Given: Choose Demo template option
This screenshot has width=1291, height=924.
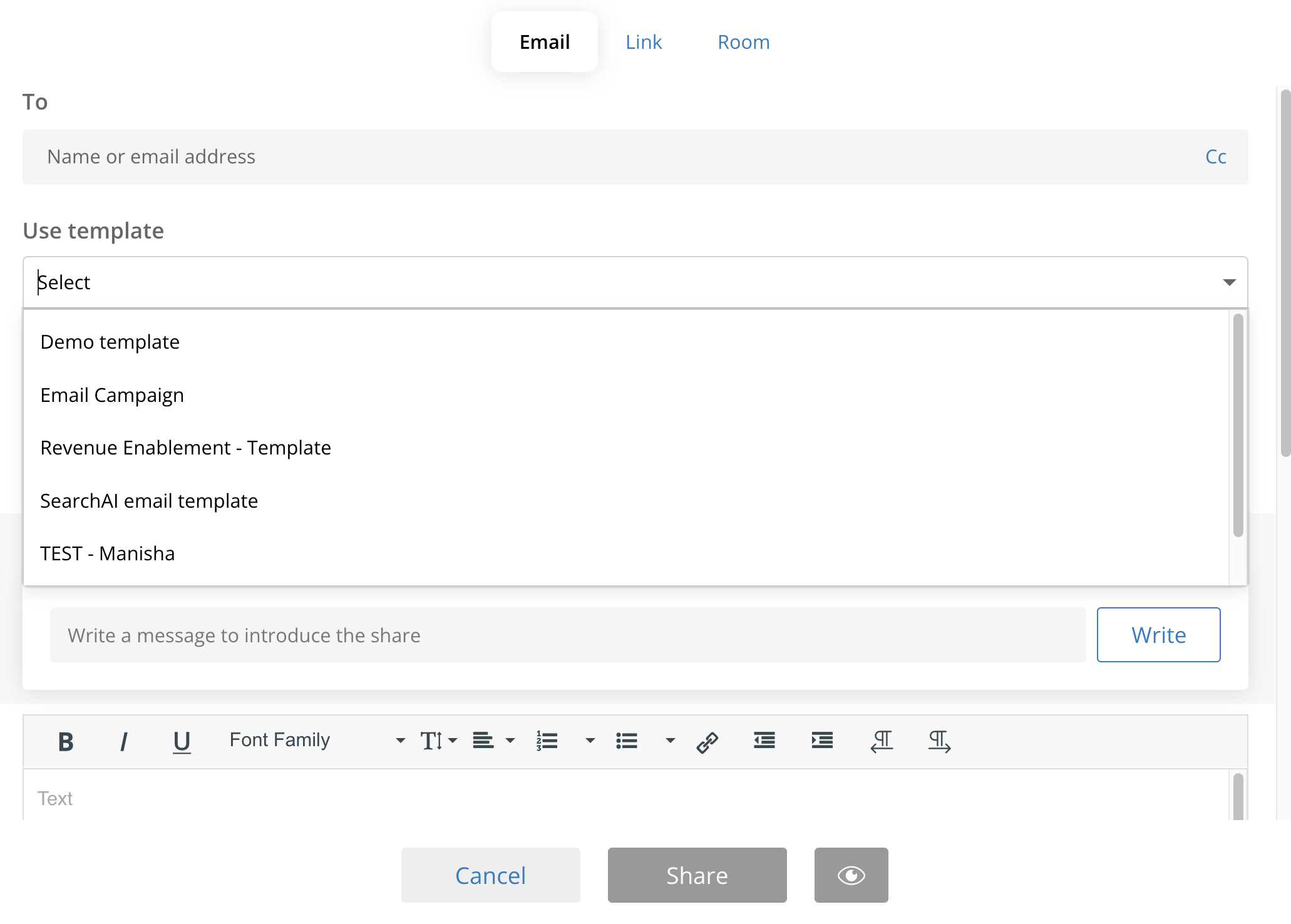Looking at the screenshot, I should pyautogui.click(x=626, y=342).
